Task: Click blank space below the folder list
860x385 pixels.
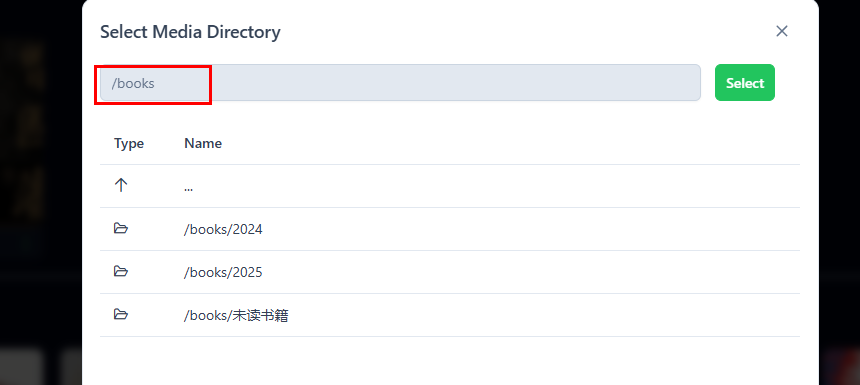Action: (450, 361)
